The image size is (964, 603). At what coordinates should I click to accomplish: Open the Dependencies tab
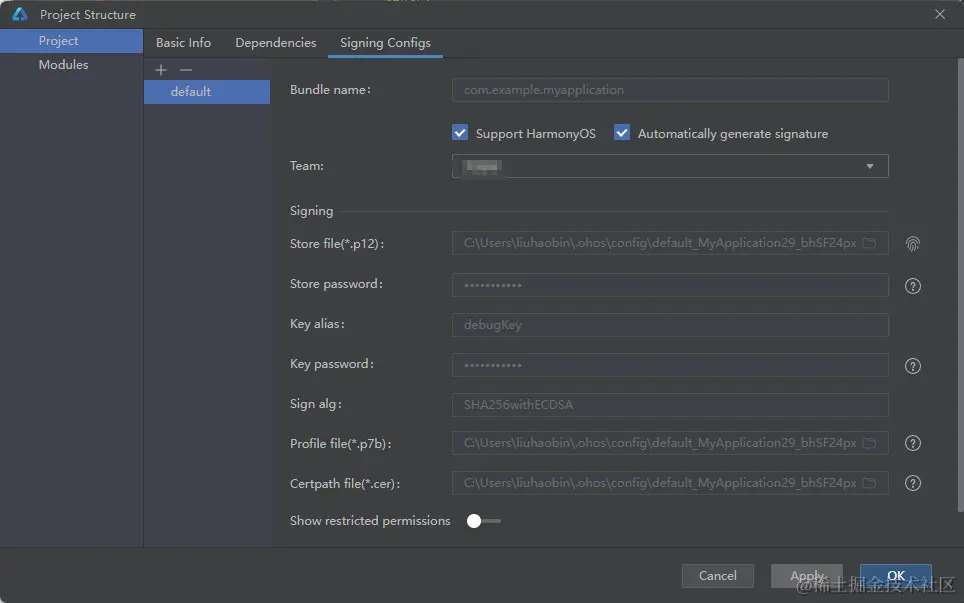275,43
